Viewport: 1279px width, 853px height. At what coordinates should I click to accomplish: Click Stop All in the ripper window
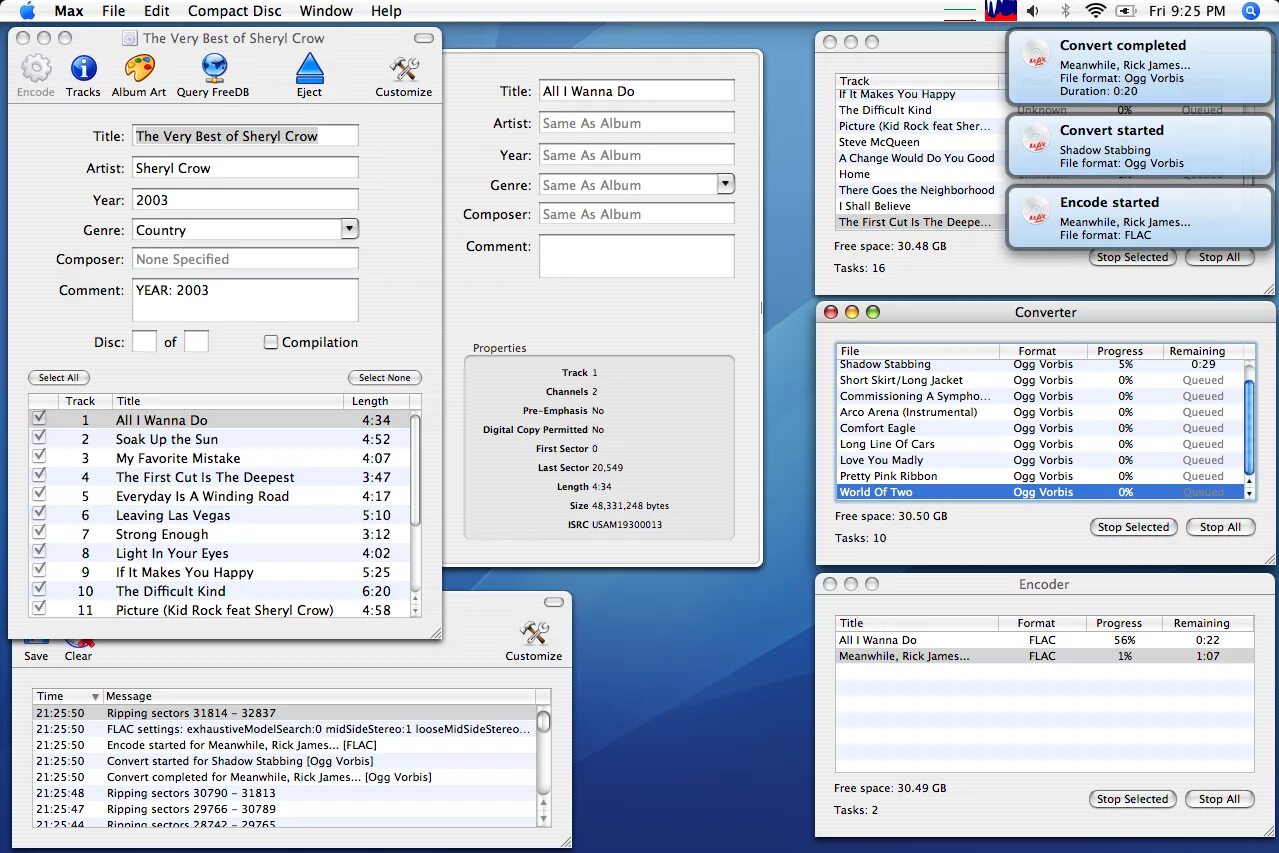click(1220, 257)
